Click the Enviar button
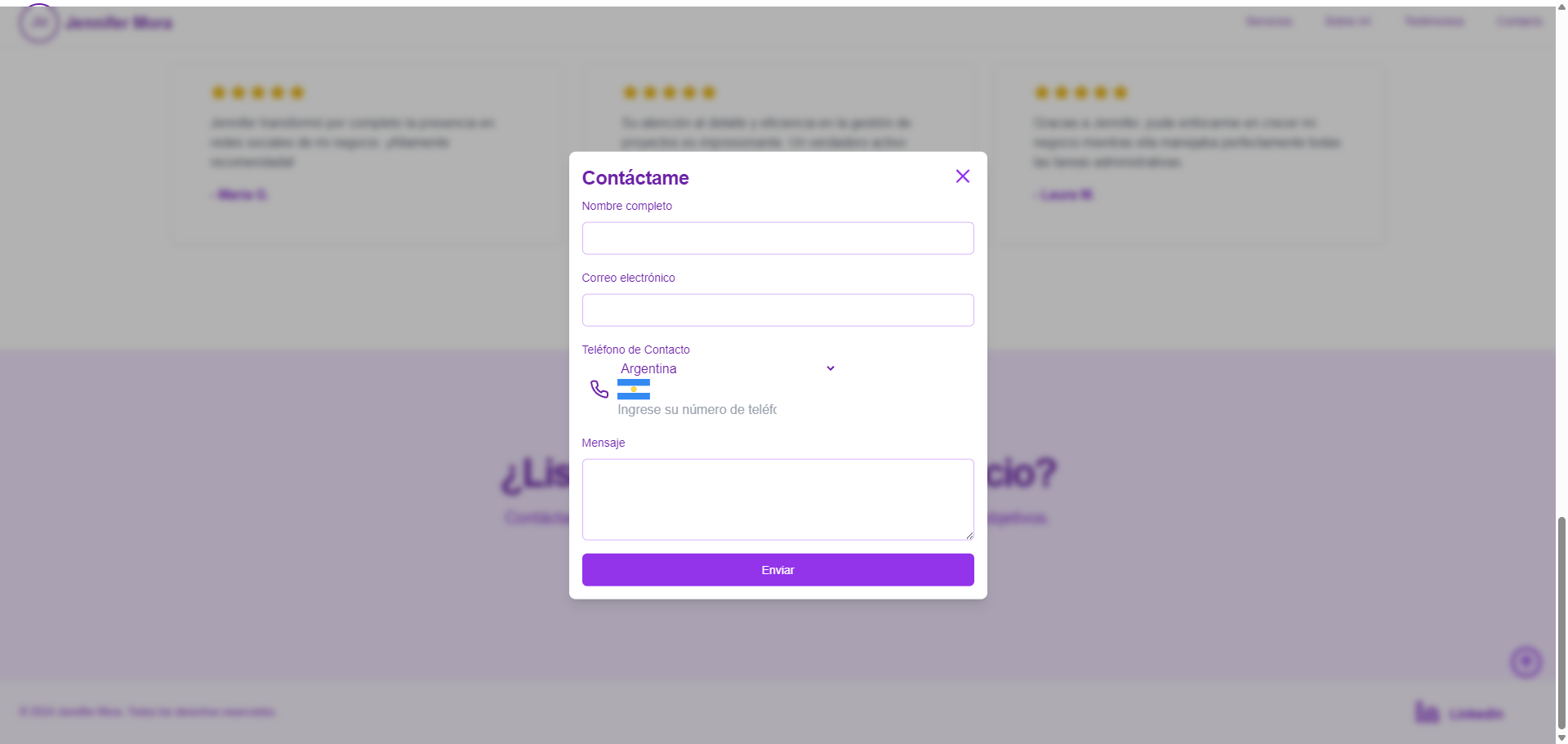This screenshot has width=1568, height=744. pyautogui.click(x=777, y=569)
